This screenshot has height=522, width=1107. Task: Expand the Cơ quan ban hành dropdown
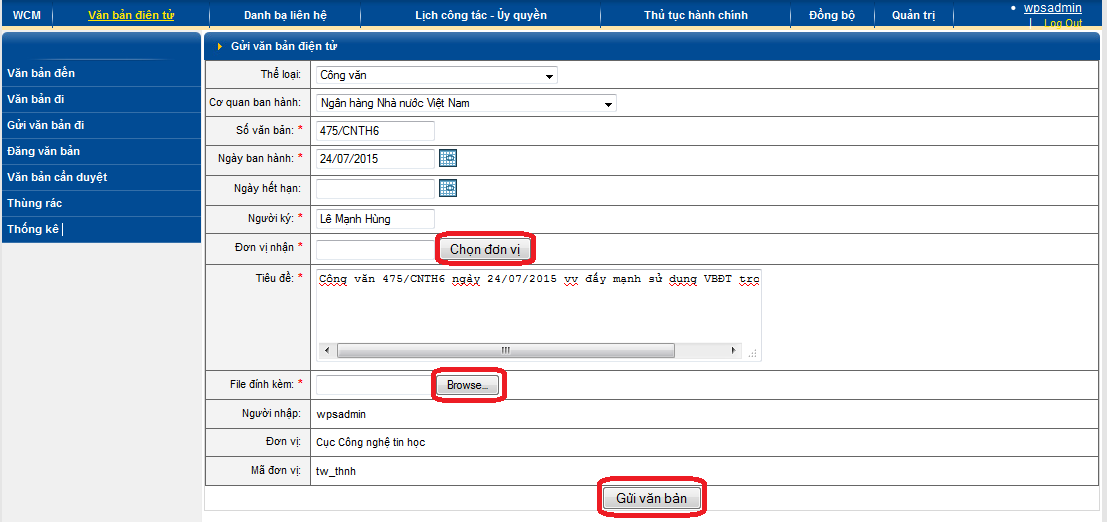coord(608,104)
